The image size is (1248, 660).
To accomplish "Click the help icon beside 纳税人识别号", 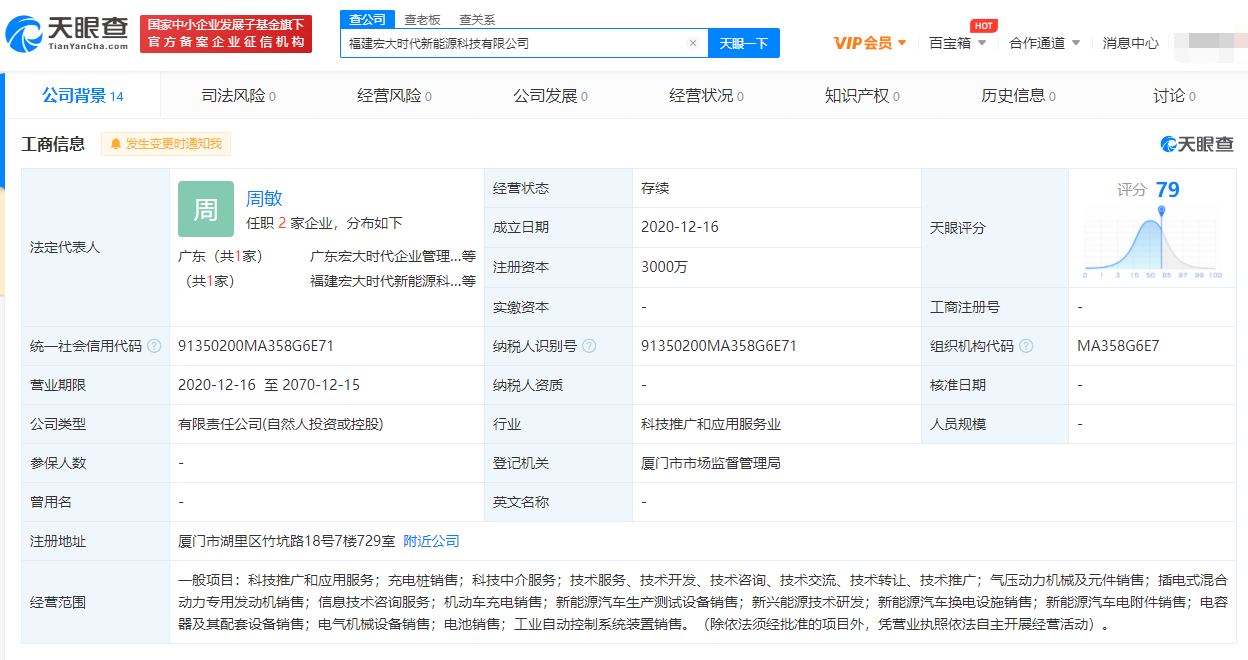I will click(589, 346).
